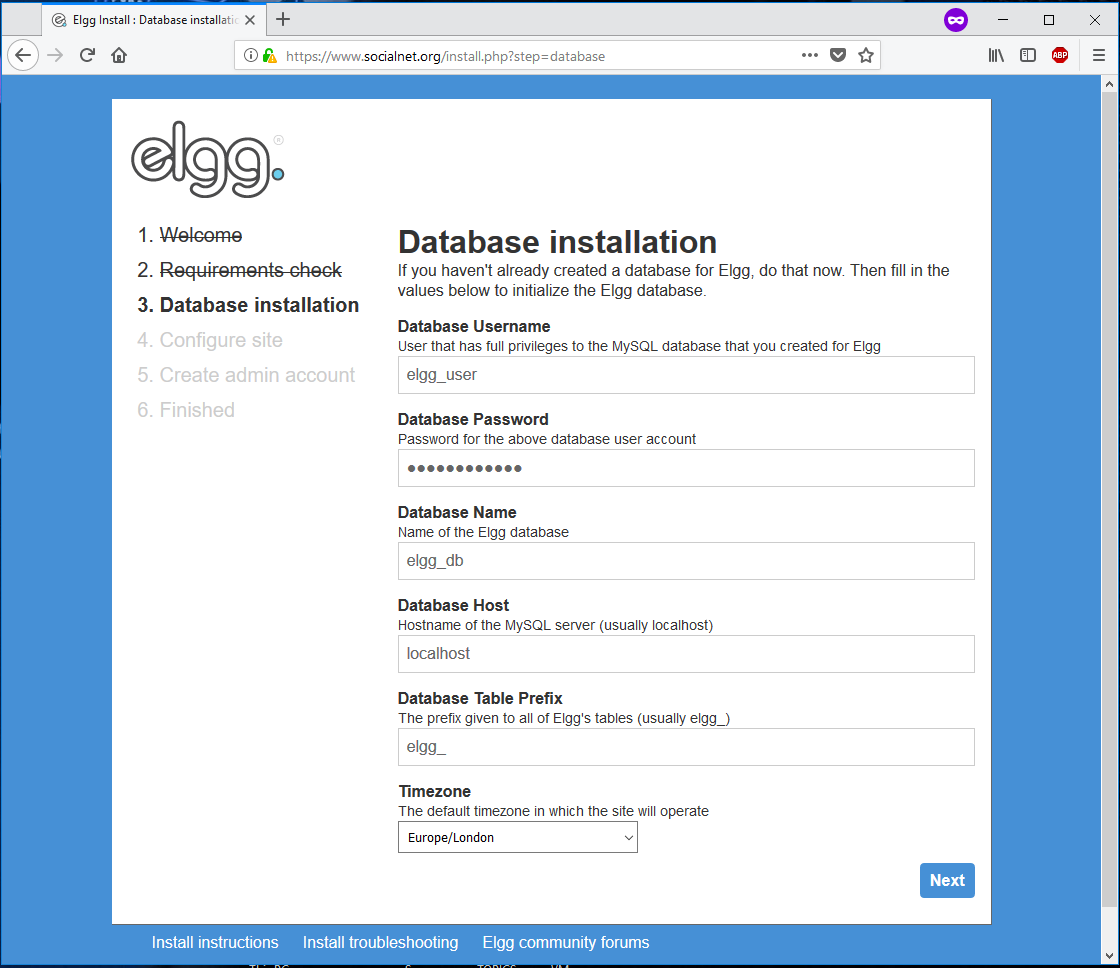Click scrollbar up arrow

click(x=1109, y=84)
